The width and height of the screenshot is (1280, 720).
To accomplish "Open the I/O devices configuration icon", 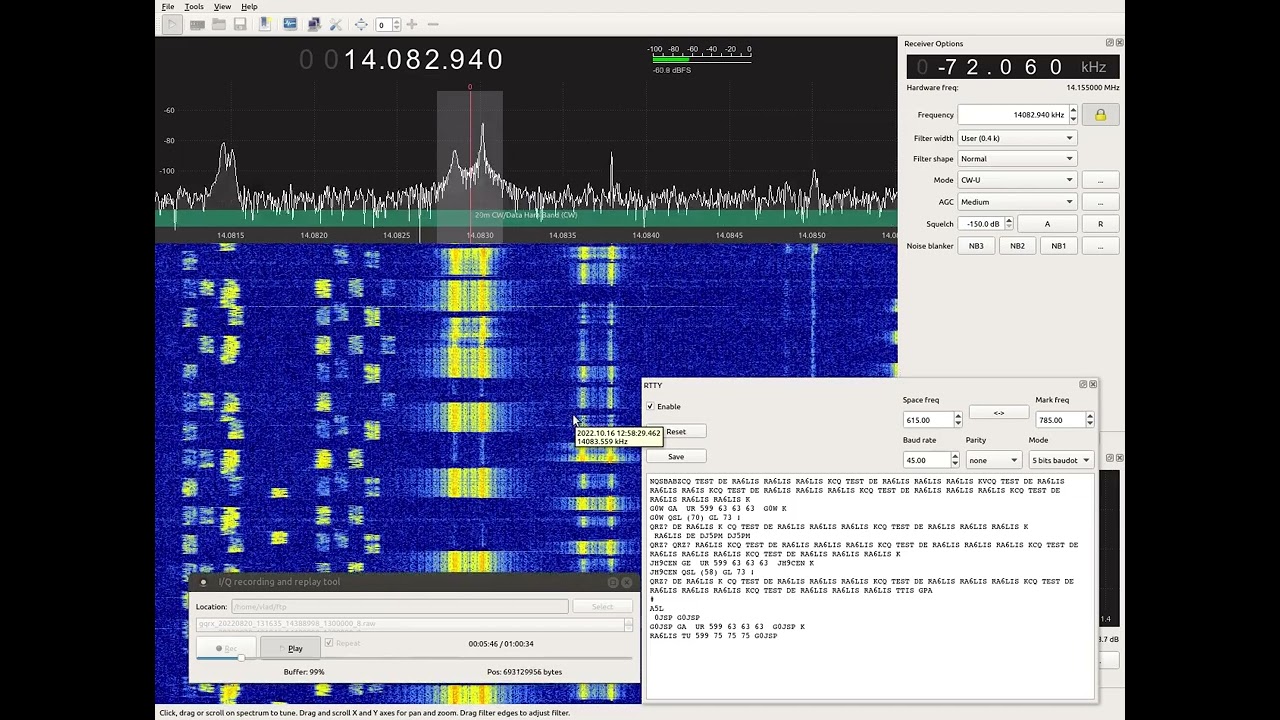I will (197, 24).
